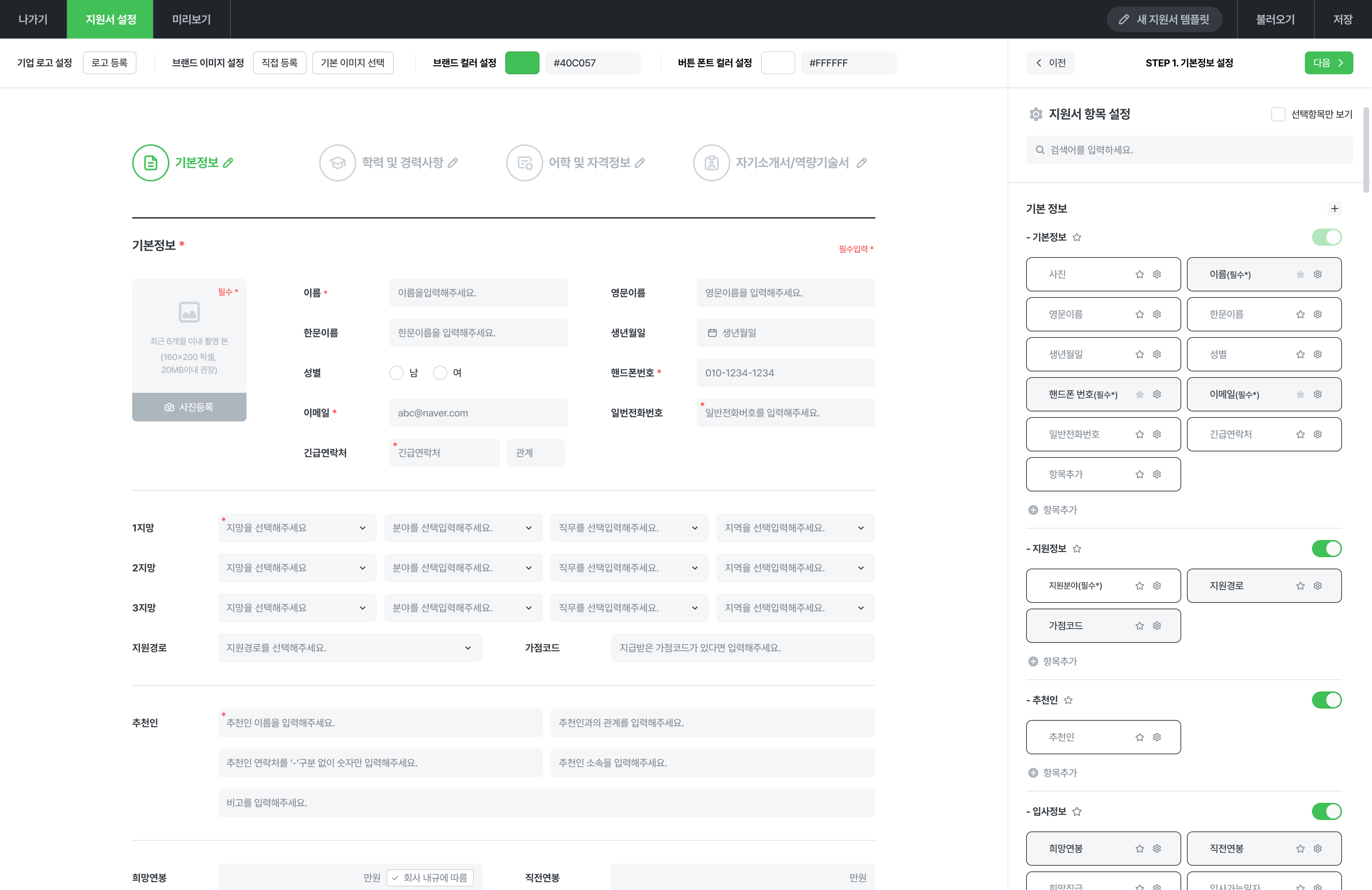Image resolution: width=1372 pixels, height=890 pixels.
Task: Click star icon on 사진 item
Action: coord(1139,274)
